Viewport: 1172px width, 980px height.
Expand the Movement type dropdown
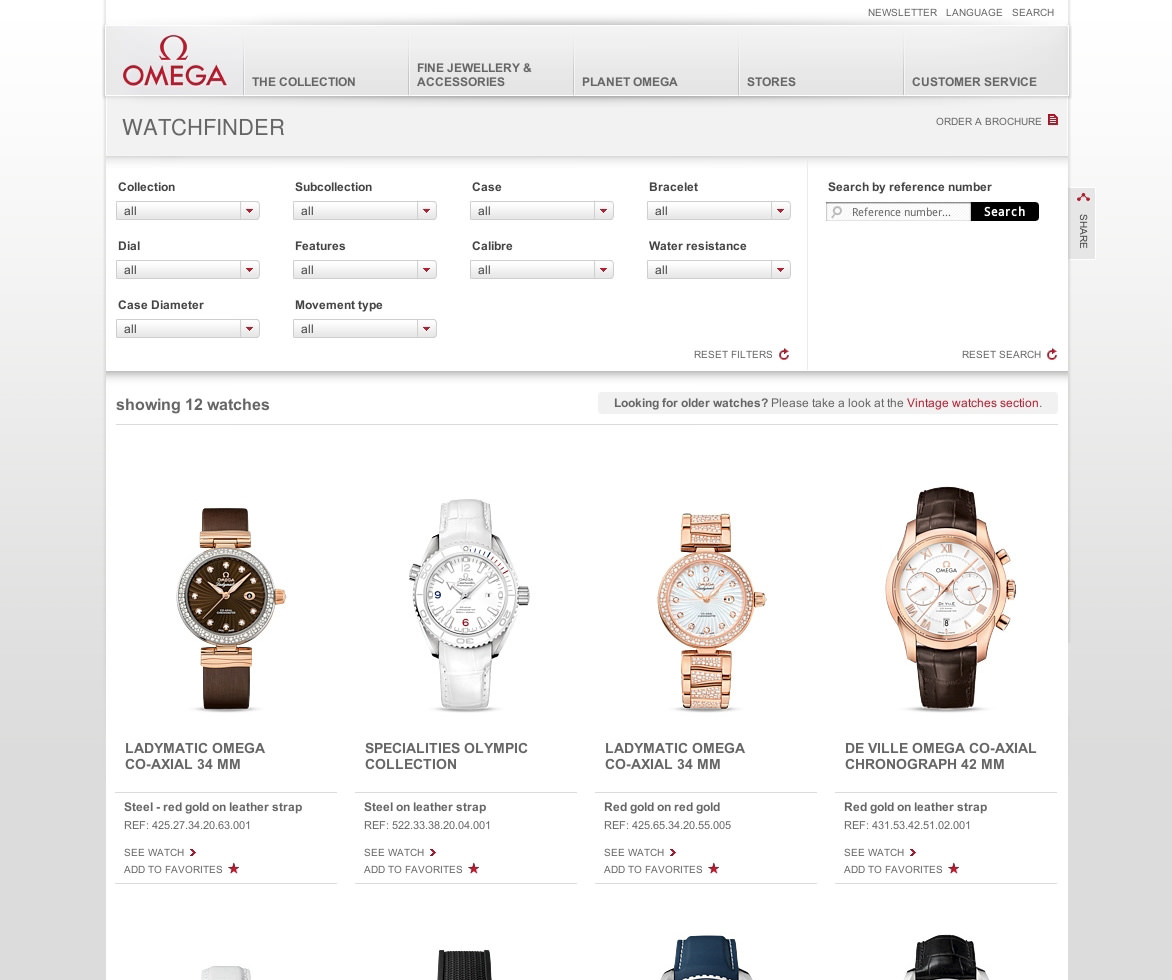coord(365,329)
